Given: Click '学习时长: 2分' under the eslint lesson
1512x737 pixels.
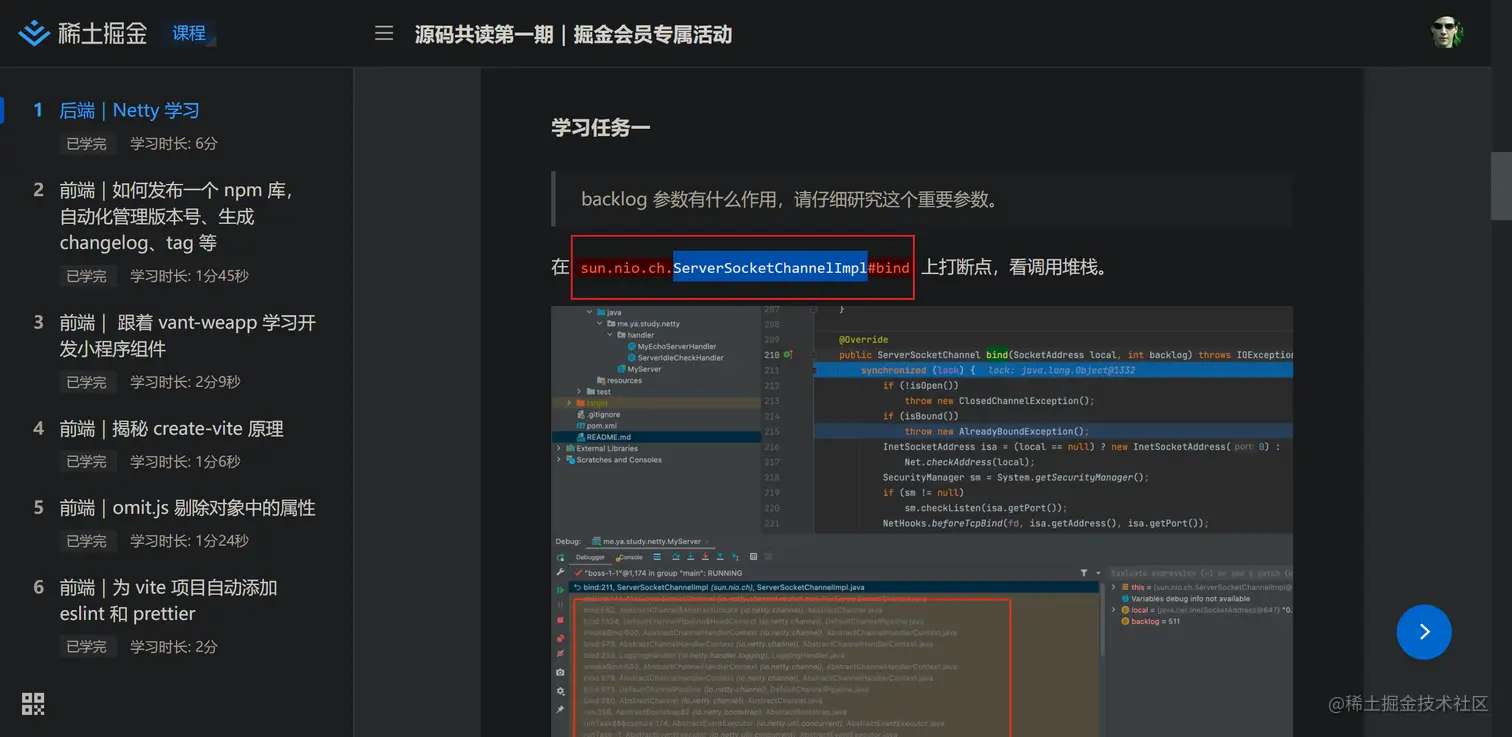Looking at the screenshot, I should [173, 647].
